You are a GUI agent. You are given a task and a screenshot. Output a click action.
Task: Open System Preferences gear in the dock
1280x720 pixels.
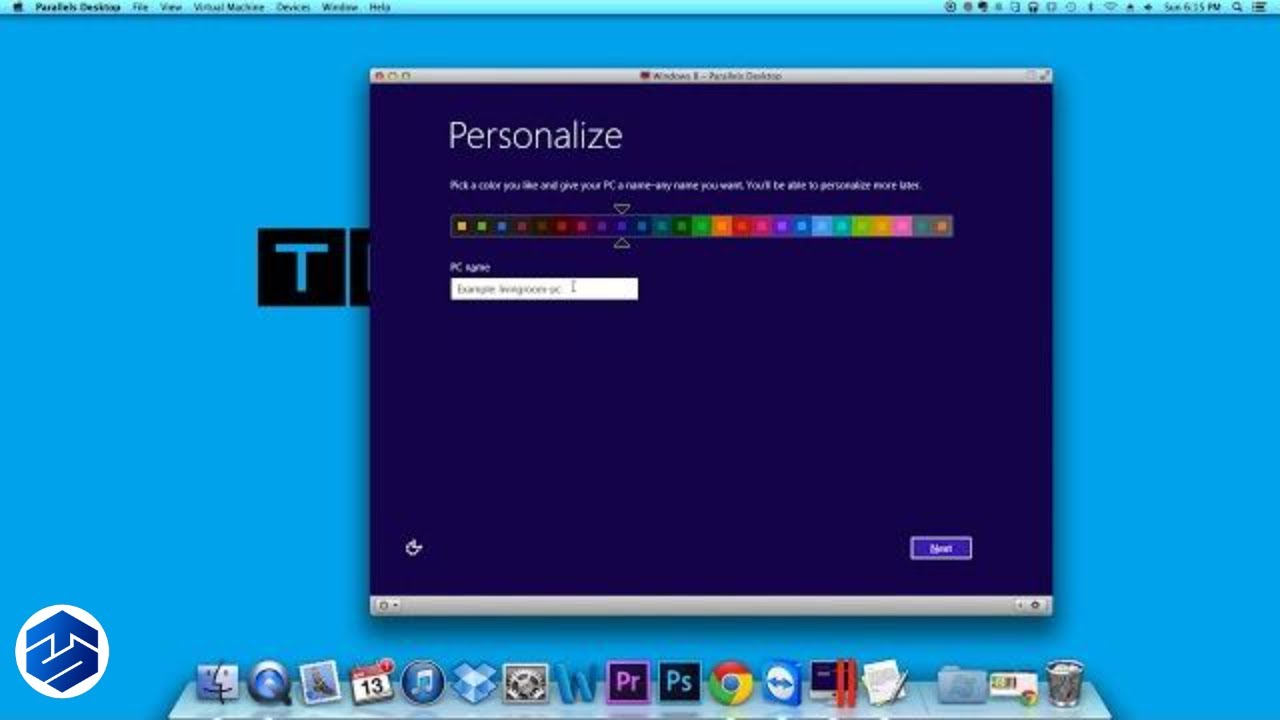click(x=525, y=683)
